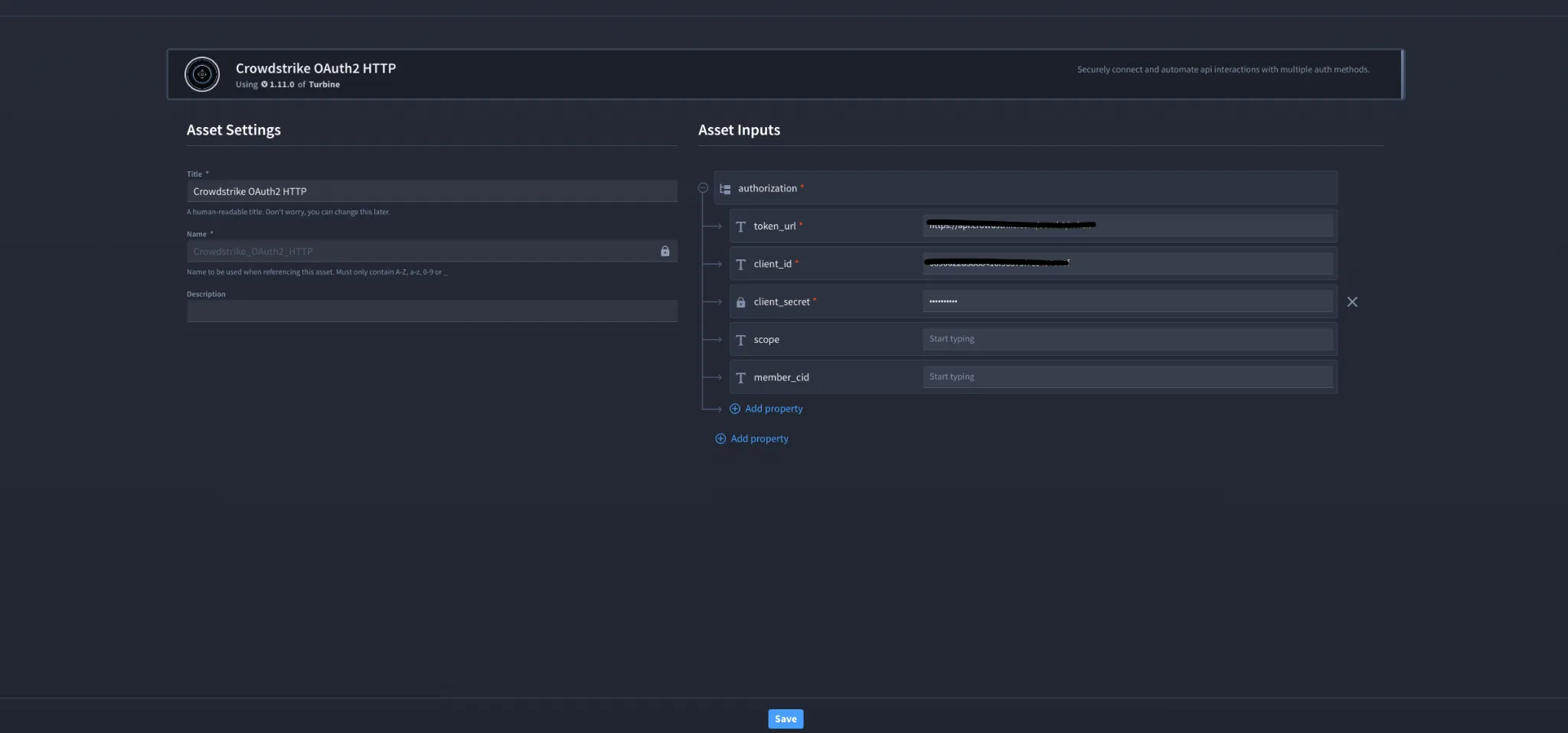The width and height of the screenshot is (1568, 733).
Task: Click the client_secret password field
Action: (1128, 301)
